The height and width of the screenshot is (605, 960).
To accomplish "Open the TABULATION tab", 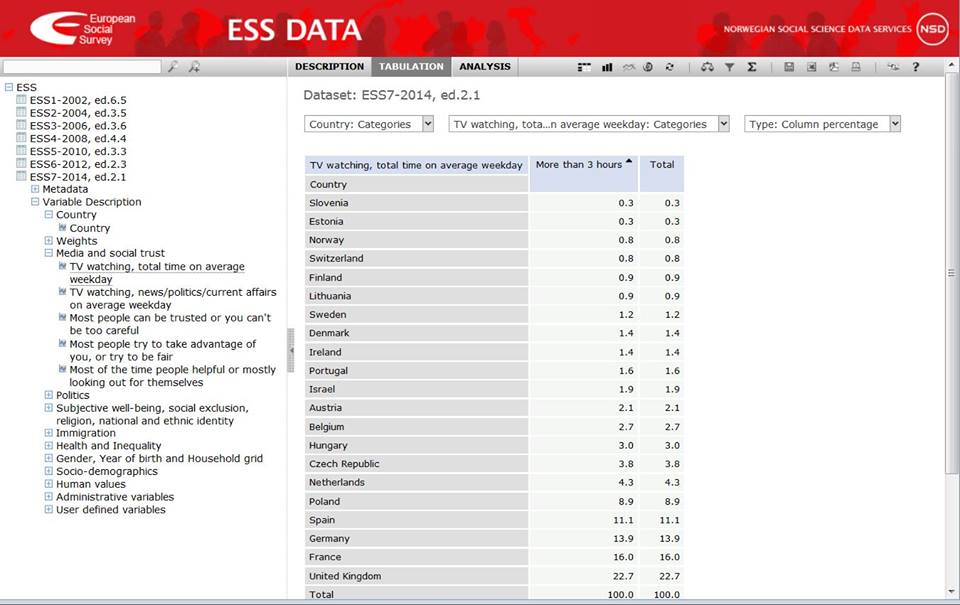I will 411,66.
